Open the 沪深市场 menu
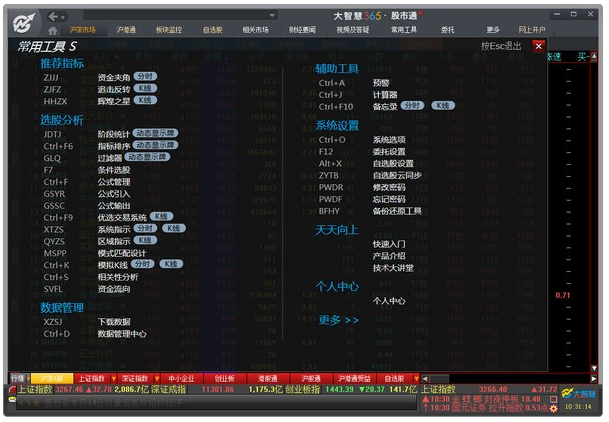Viewport: 609px width, 422px height. pyautogui.click(x=82, y=30)
